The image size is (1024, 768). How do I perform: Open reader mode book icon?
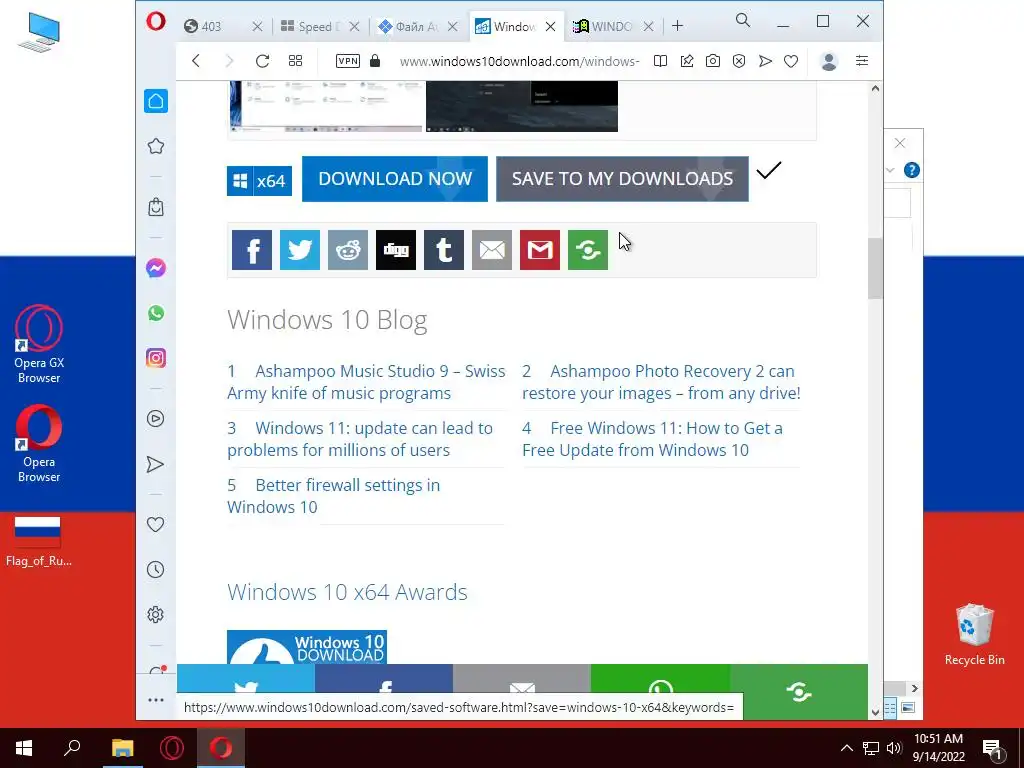(x=660, y=61)
